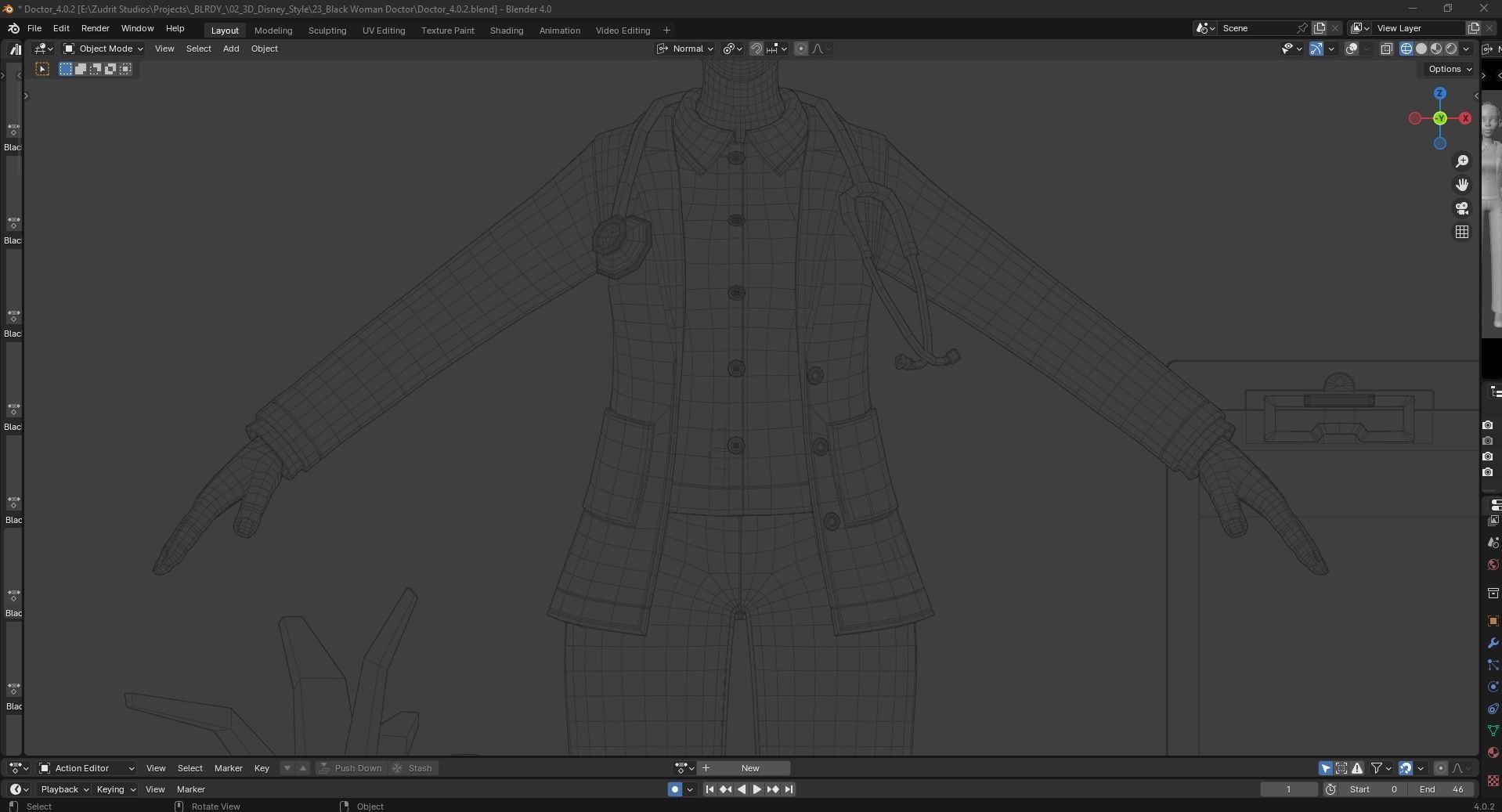Toggle auto keying record button
The image size is (1502, 812).
(674, 789)
